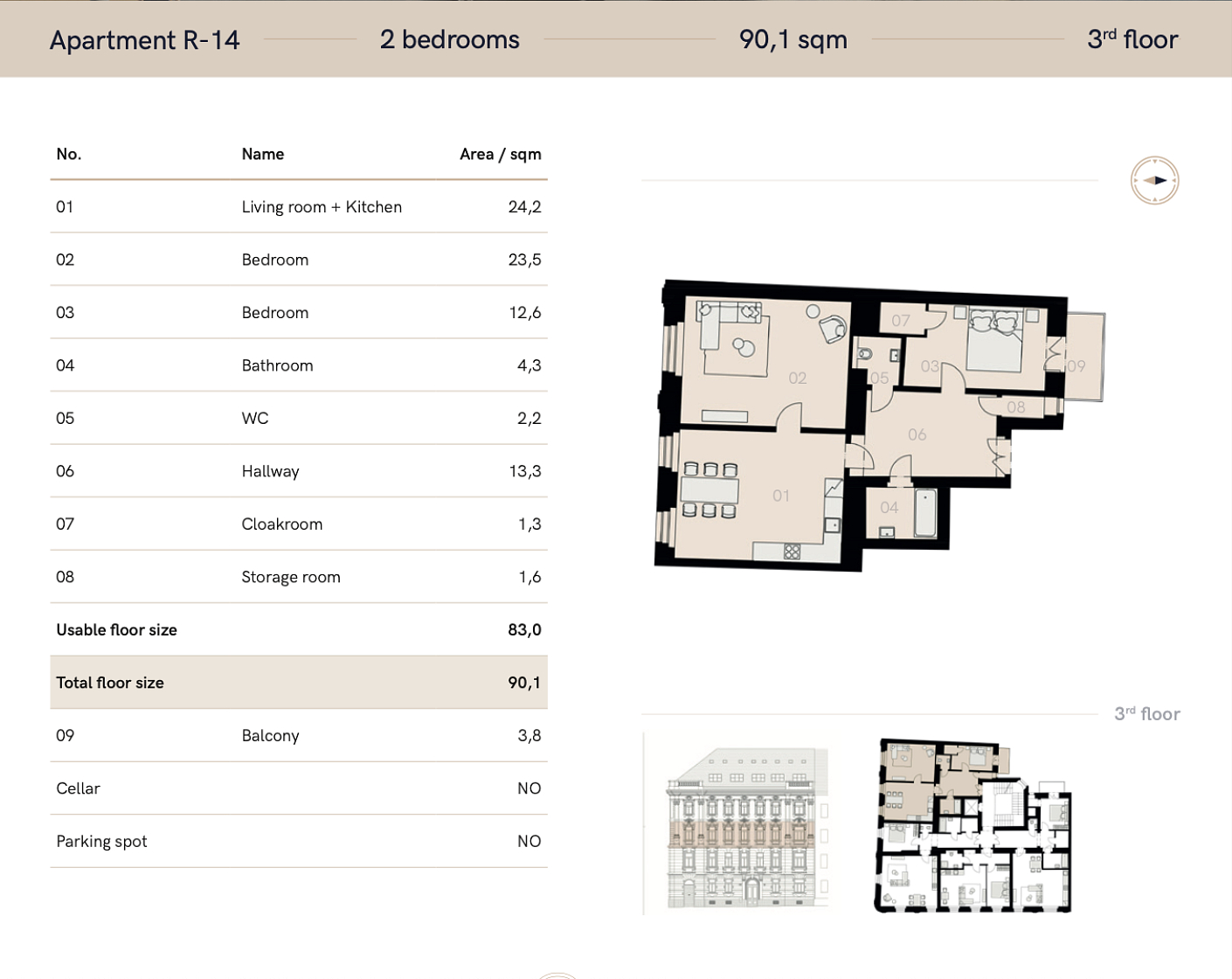Click the '83,0' usable size value
This screenshot has width=1232, height=979.
524,629
